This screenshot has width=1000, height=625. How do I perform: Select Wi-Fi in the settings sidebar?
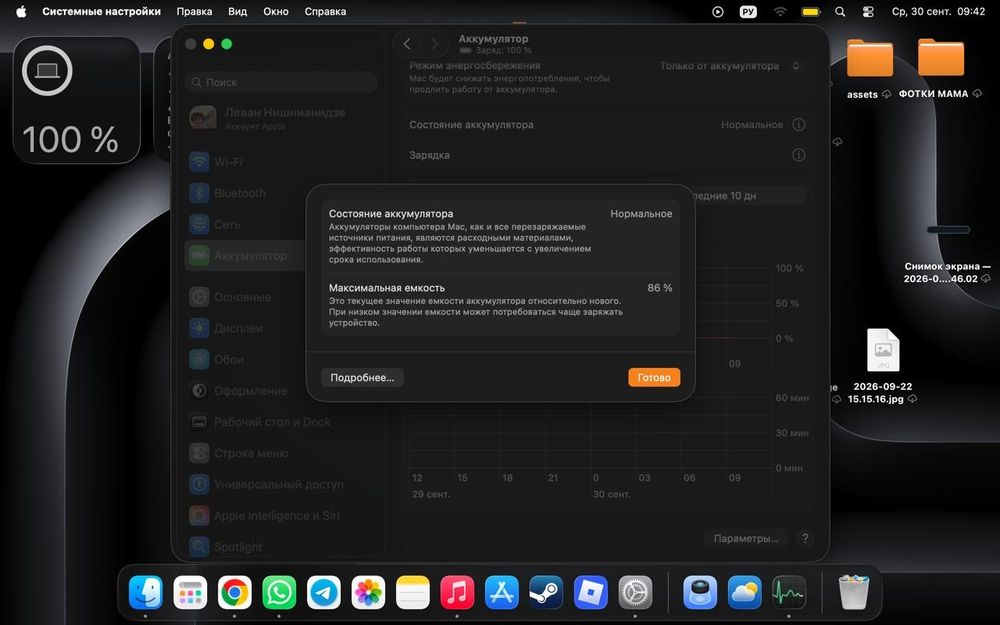pos(281,162)
